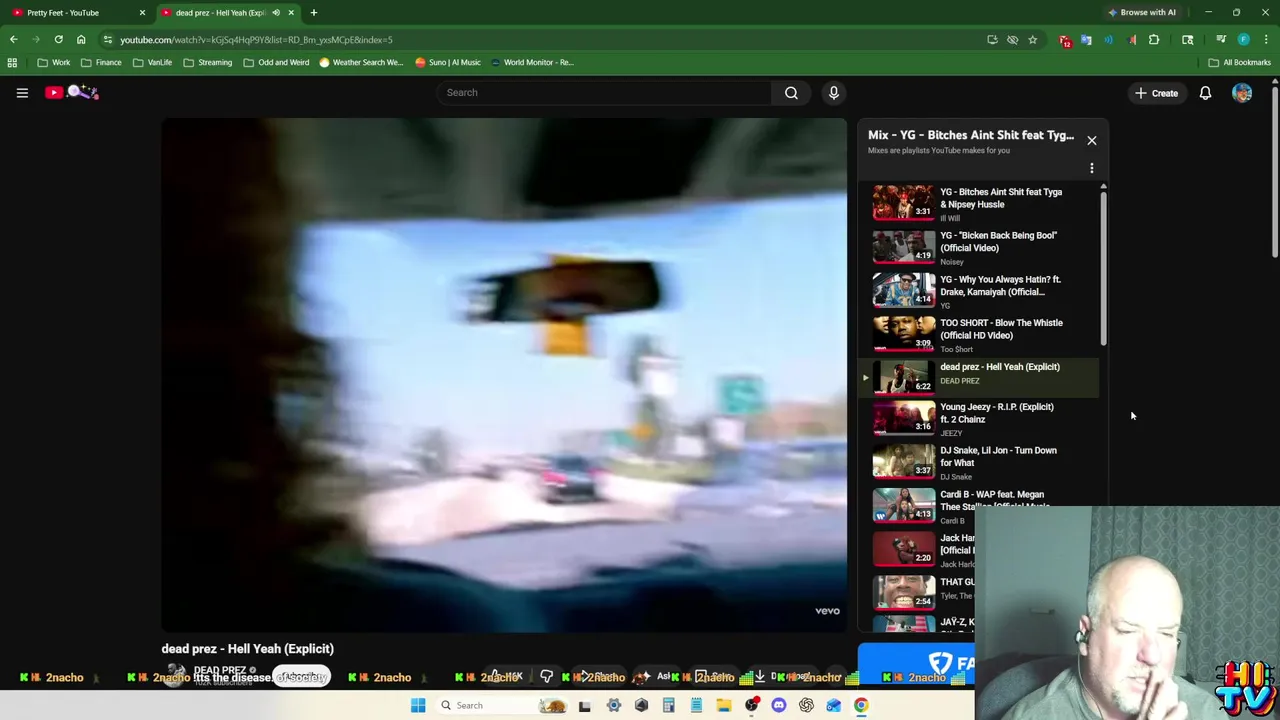Open the Streaming bookmarks folder
The image size is (1280, 720).
[x=207, y=63]
